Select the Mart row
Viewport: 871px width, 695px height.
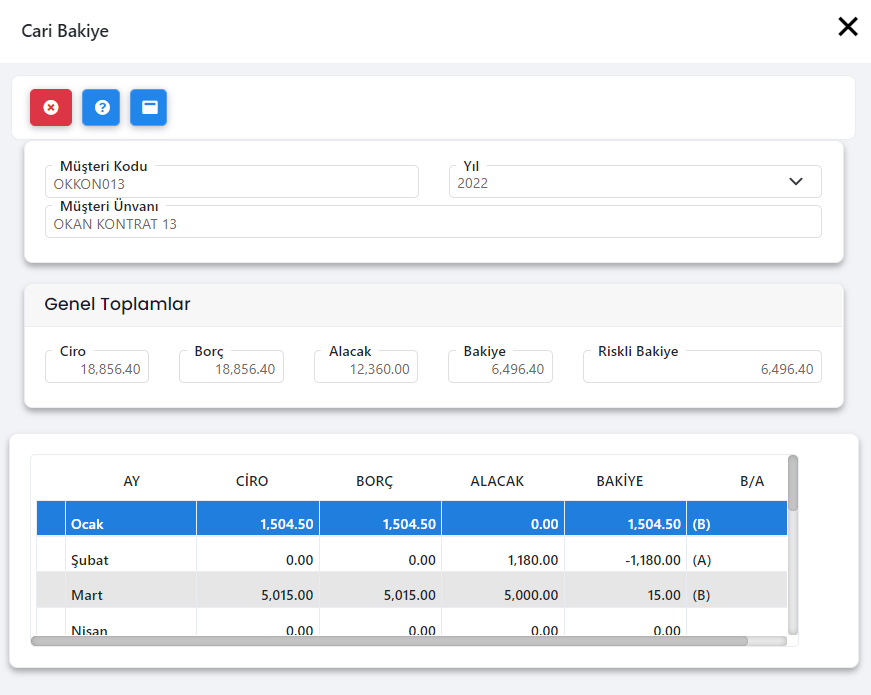click(x=131, y=595)
